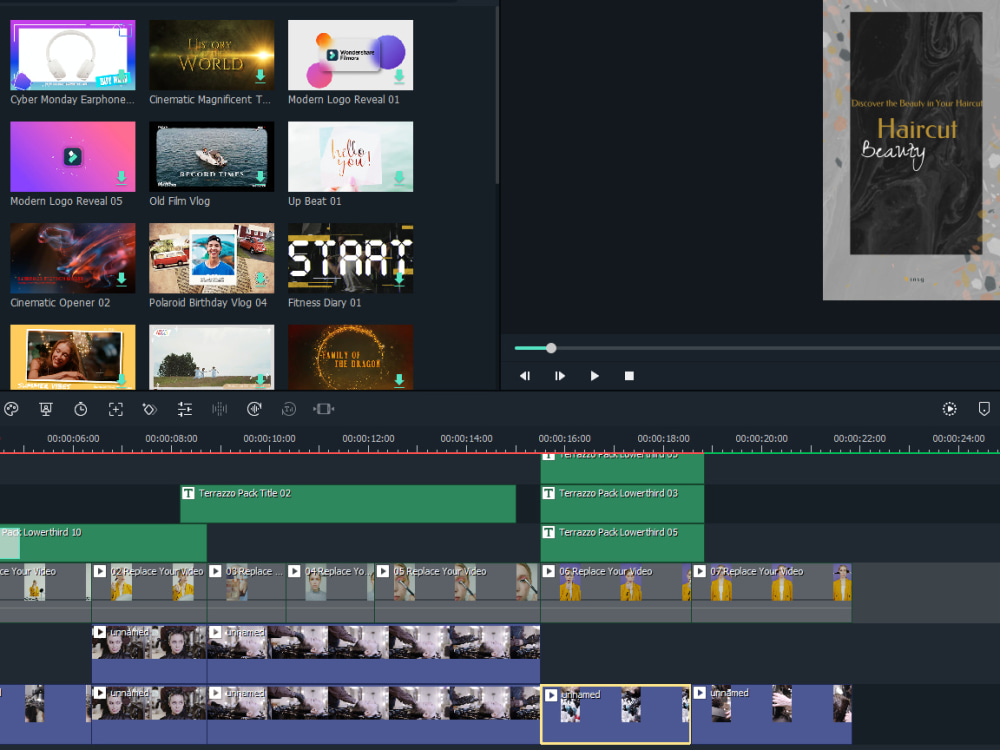The width and height of the screenshot is (1000, 750).
Task: Click the Fitness Diary 01 label
Action: point(325,302)
